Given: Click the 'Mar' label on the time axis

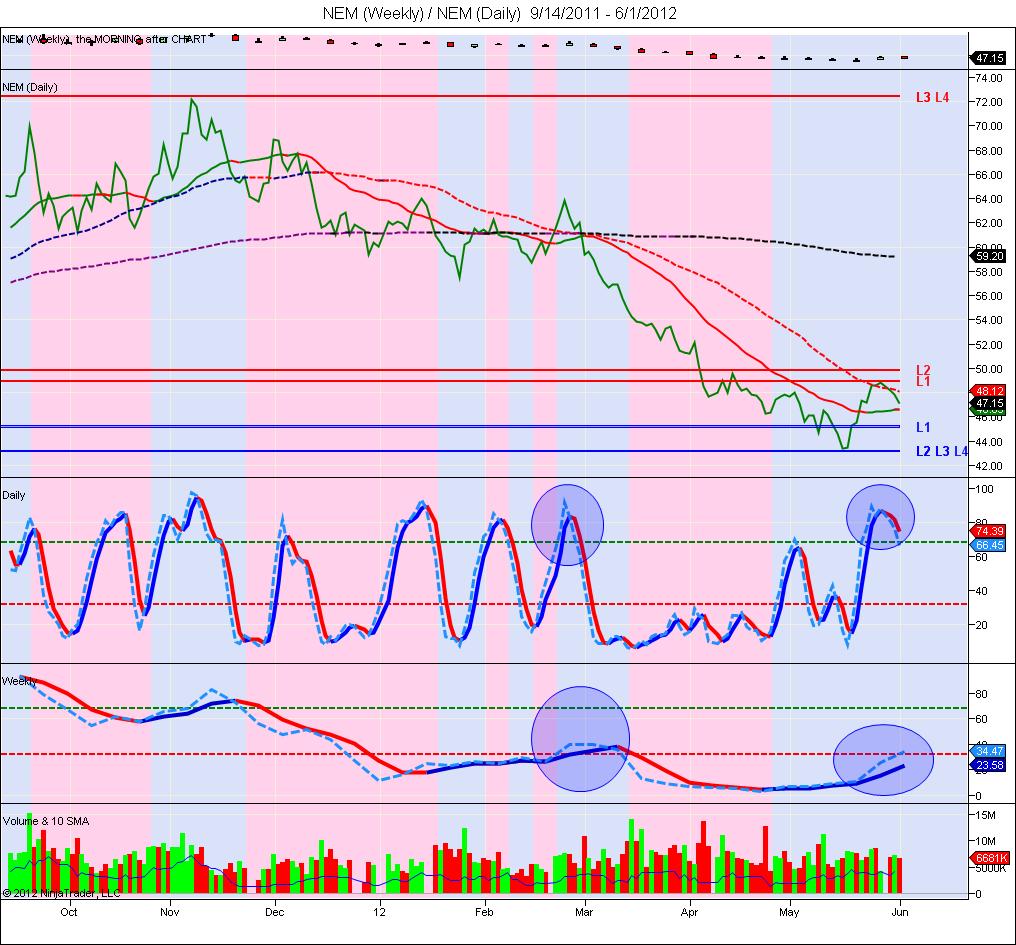Looking at the screenshot, I should (x=584, y=912).
